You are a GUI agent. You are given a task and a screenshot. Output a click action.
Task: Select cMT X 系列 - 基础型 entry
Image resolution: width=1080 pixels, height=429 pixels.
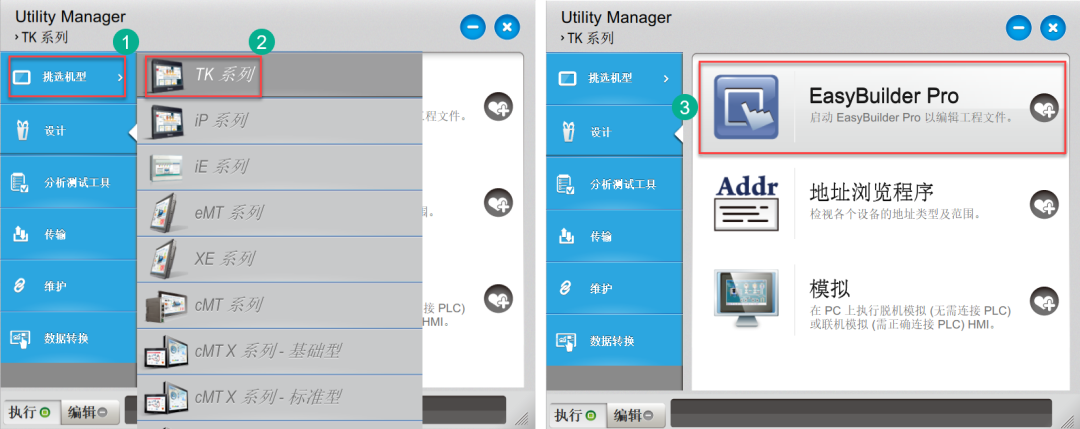(x=280, y=351)
